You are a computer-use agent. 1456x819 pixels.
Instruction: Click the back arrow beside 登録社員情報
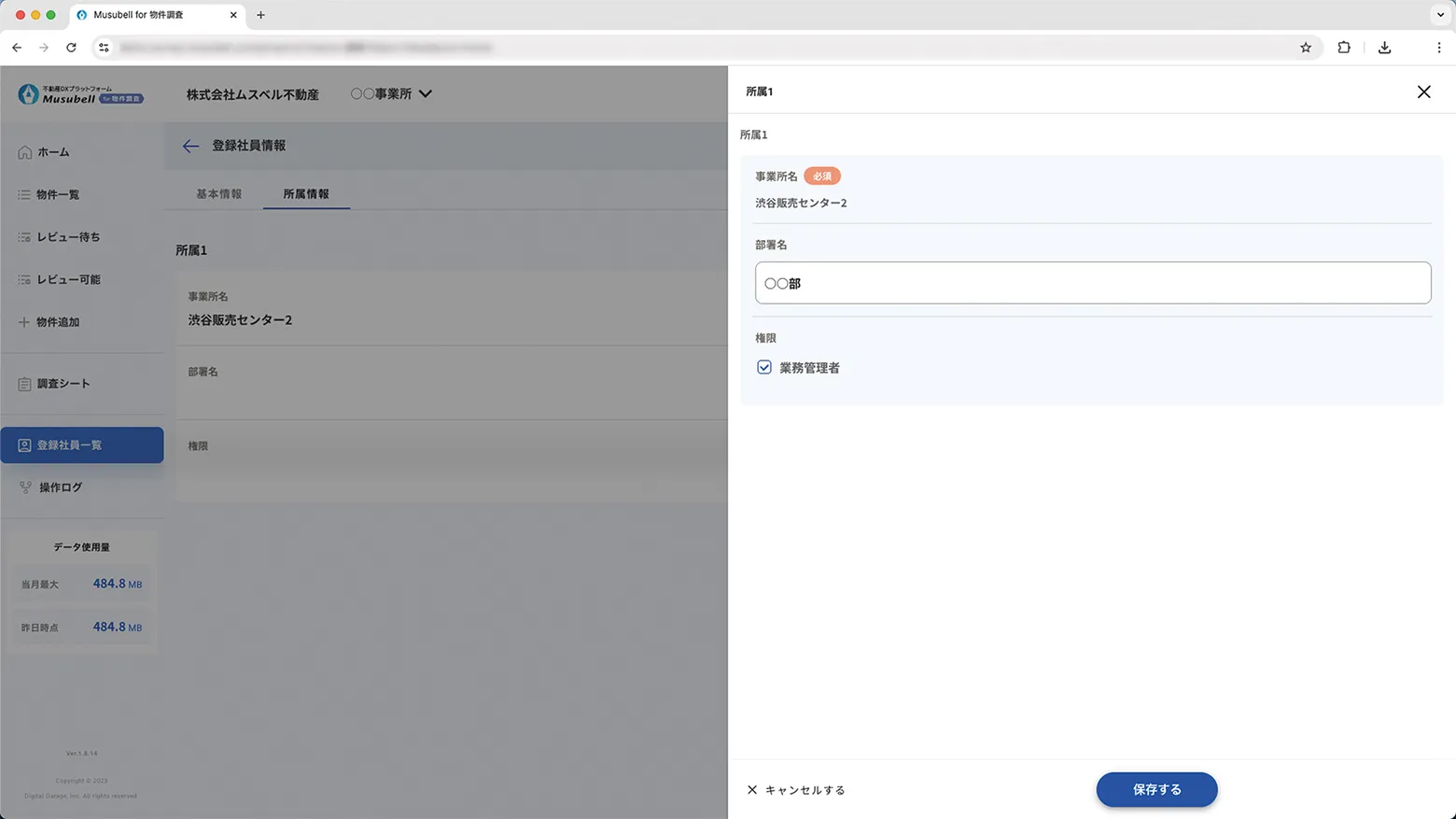[x=190, y=146]
